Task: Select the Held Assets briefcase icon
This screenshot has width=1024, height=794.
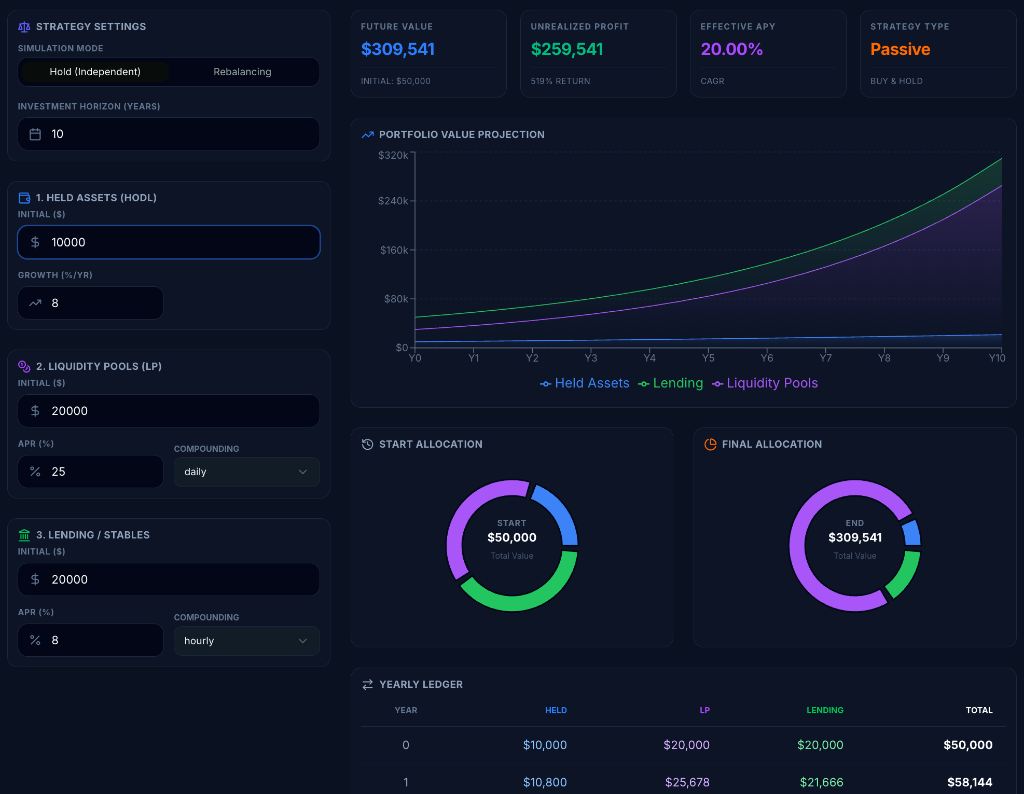Action: (26, 197)
